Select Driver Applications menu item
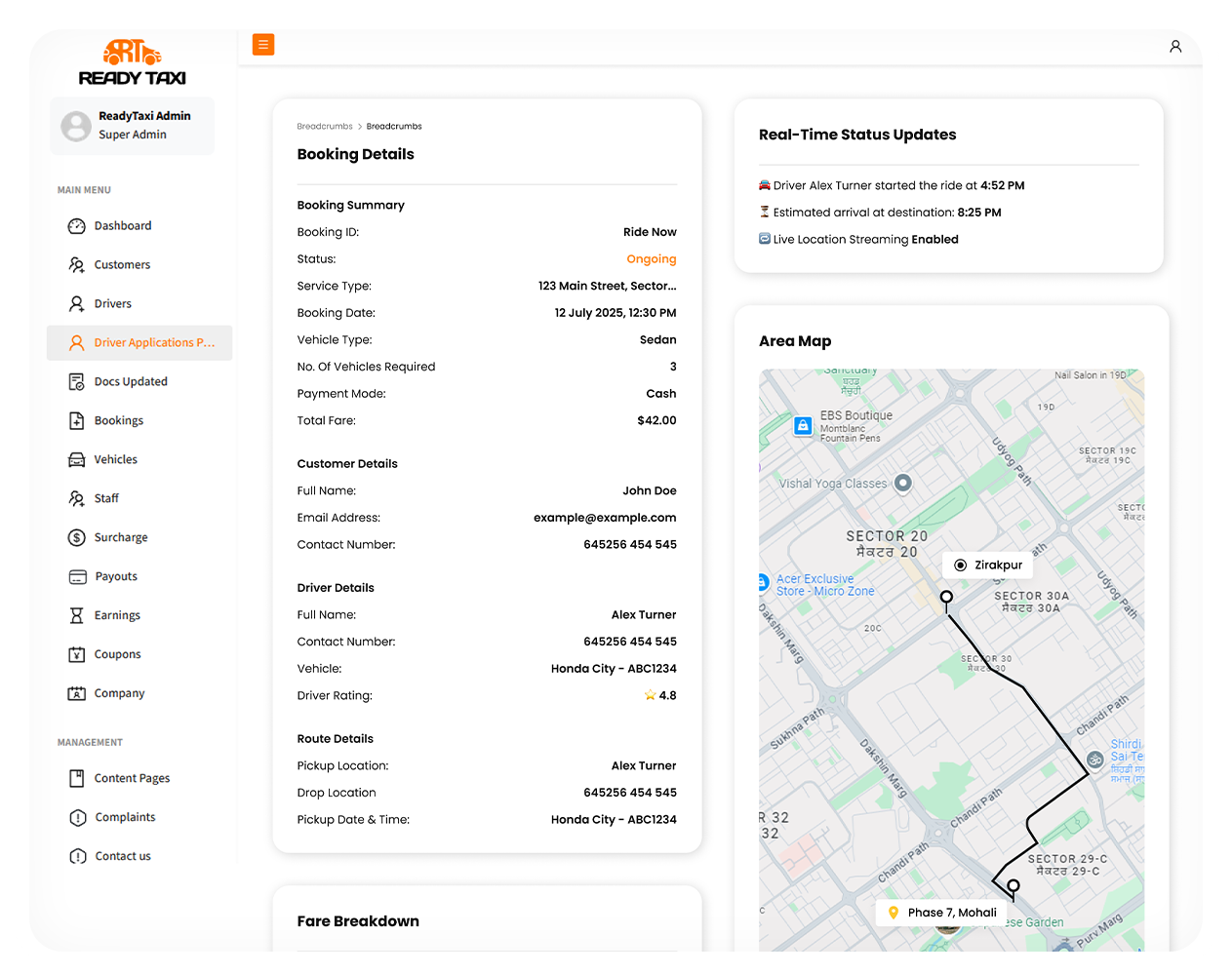The width and height of the screenshot is (1232, 975). click(x=153, y=343)
